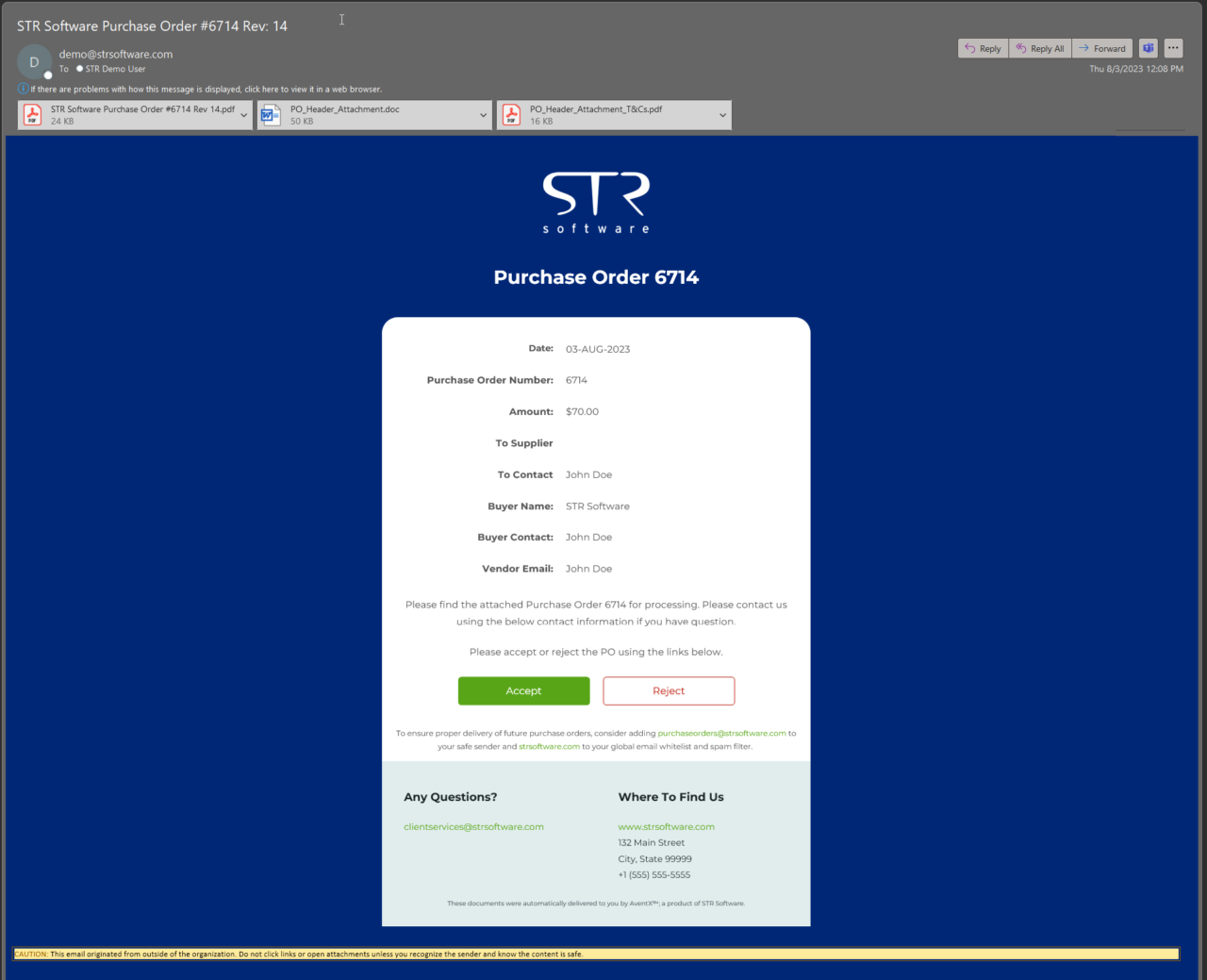Click the Word icon on PO_Header_Attachment.doc
The width and height of the screenshot is (1207, 980).
[x=270, y=114]
